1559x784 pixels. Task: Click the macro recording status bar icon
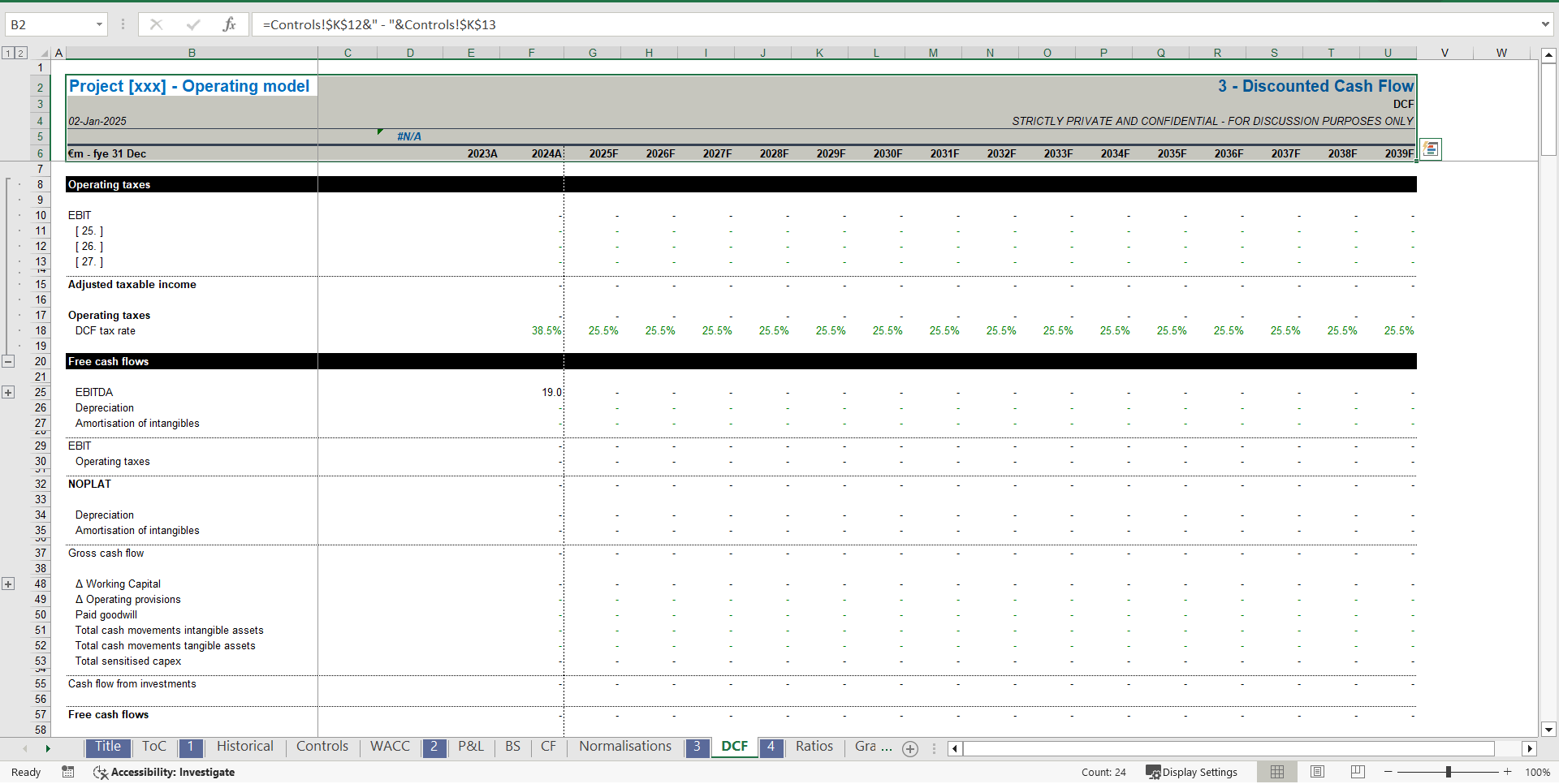coord(68,772)
